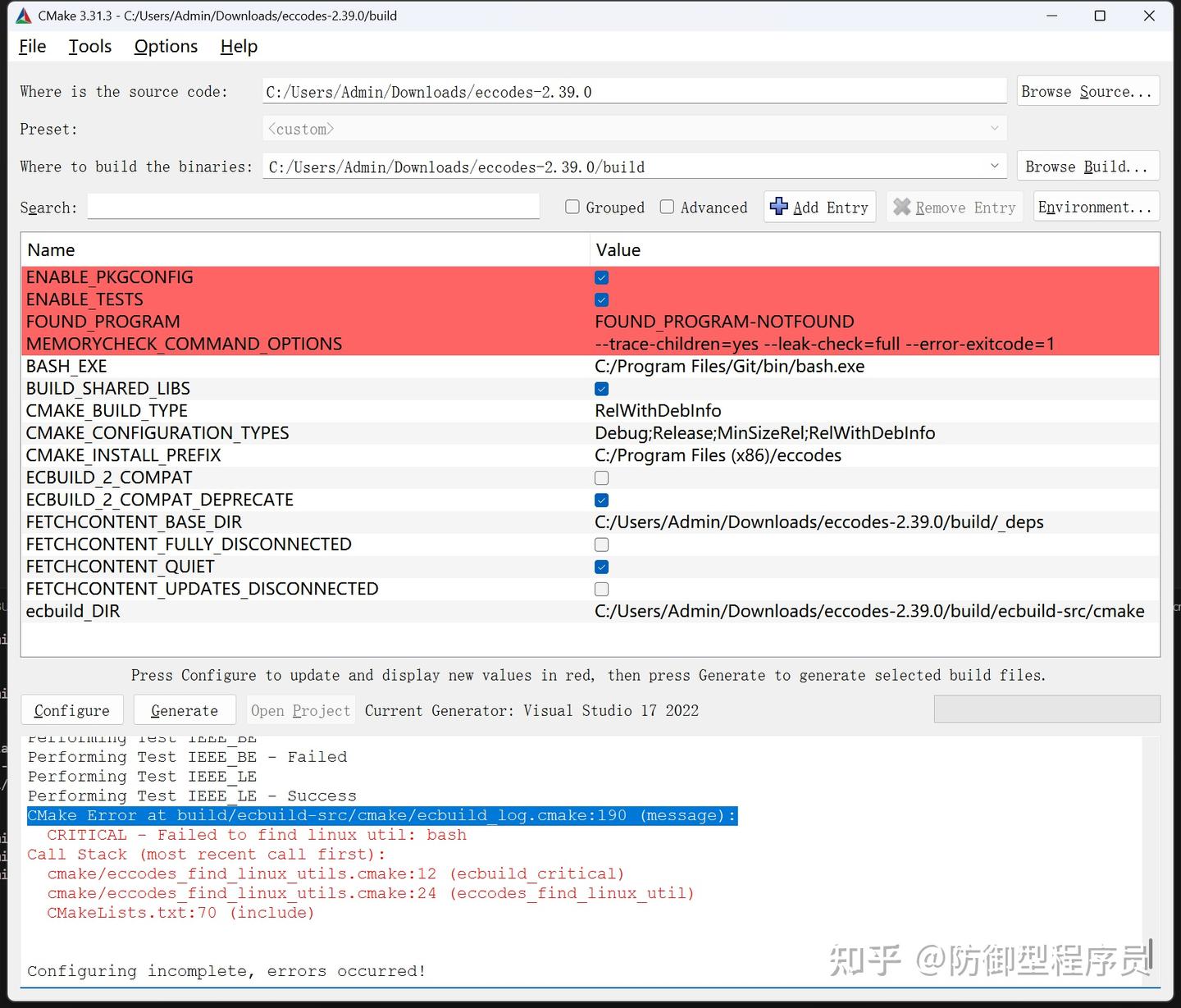The width and height of the screenshot is (1181, 1008).
Task: Open the File menu
Action: point(32,47)
